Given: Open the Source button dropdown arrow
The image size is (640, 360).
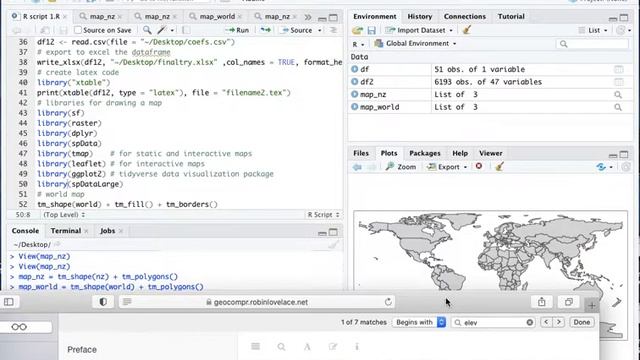Looking at the screenshot, I should [320, 30].
